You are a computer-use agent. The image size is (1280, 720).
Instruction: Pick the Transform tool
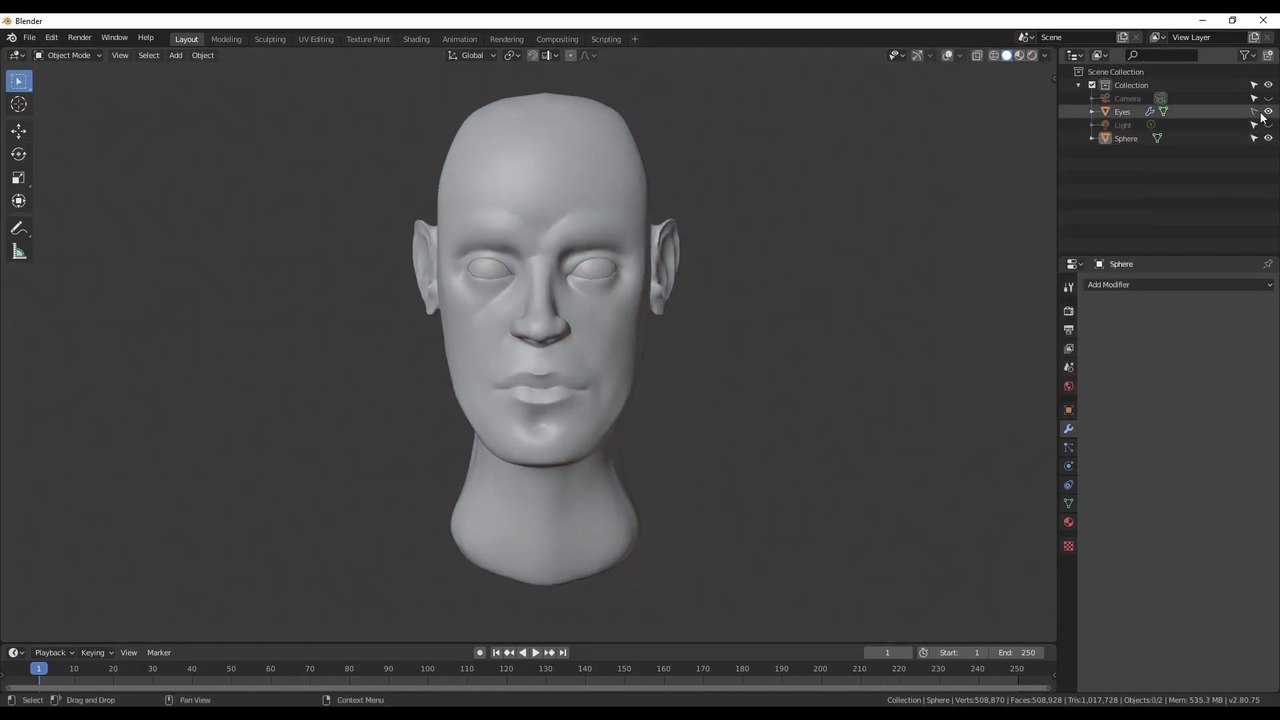point(19,200)
